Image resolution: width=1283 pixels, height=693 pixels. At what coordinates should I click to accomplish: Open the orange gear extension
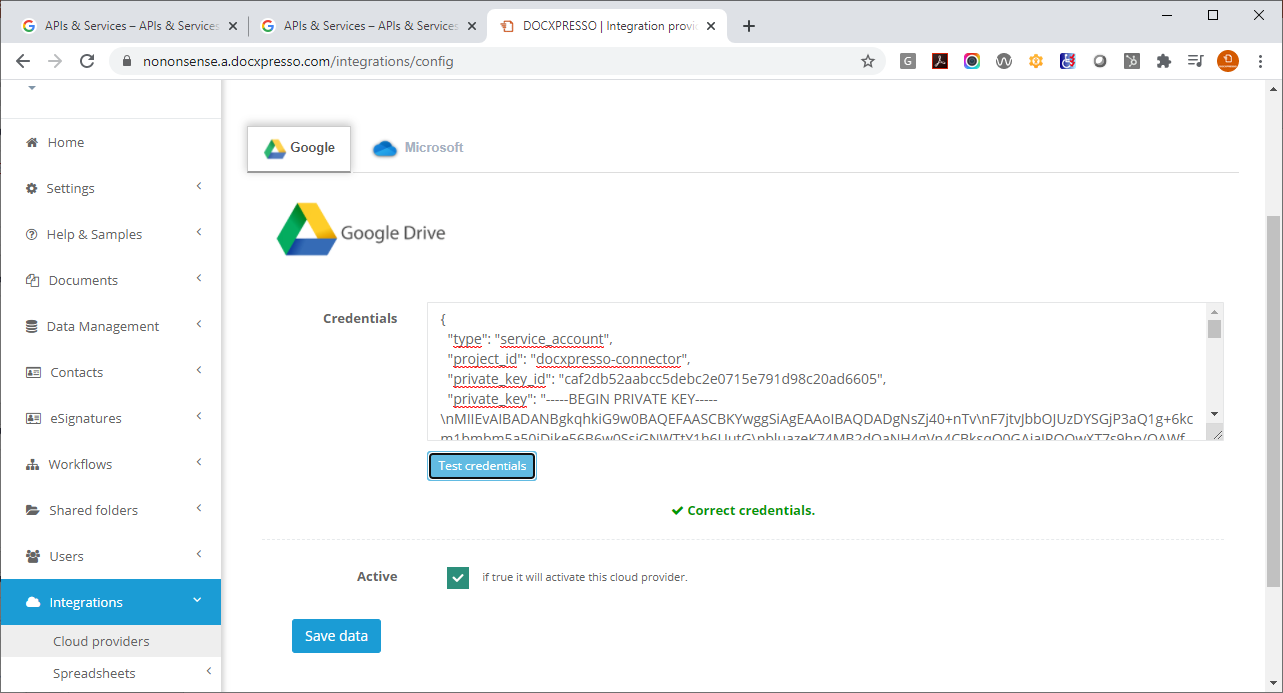click(1036, 61)
